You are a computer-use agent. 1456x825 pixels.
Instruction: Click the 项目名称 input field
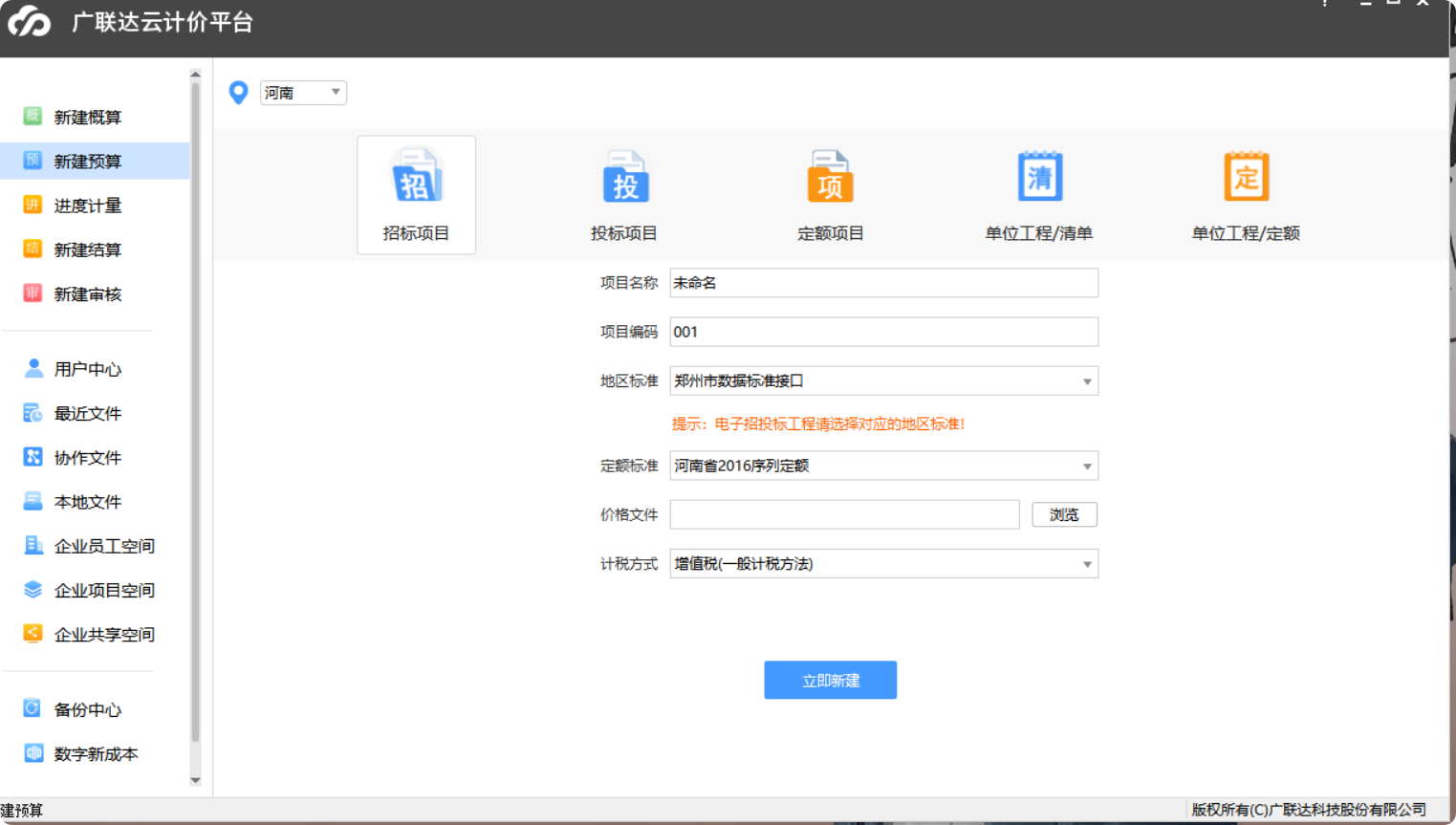[x=883, y=282]
